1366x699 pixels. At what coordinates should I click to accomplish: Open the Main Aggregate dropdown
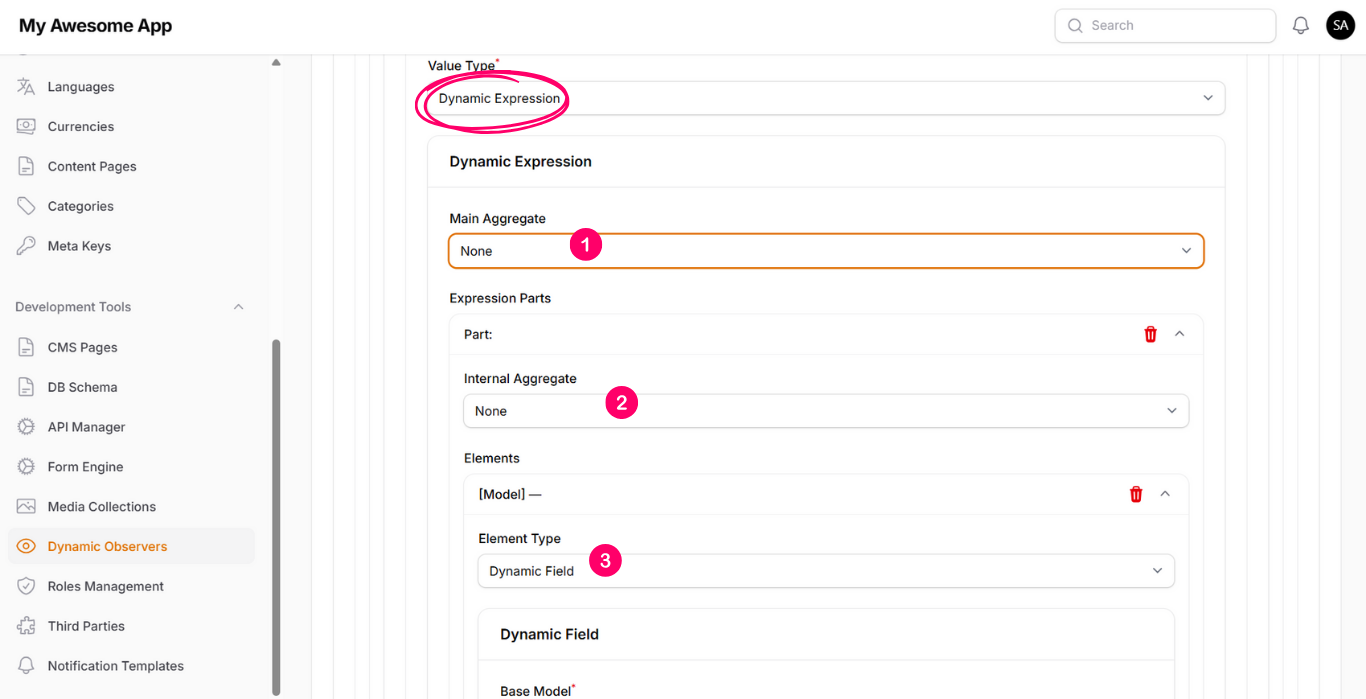(825, 251)
